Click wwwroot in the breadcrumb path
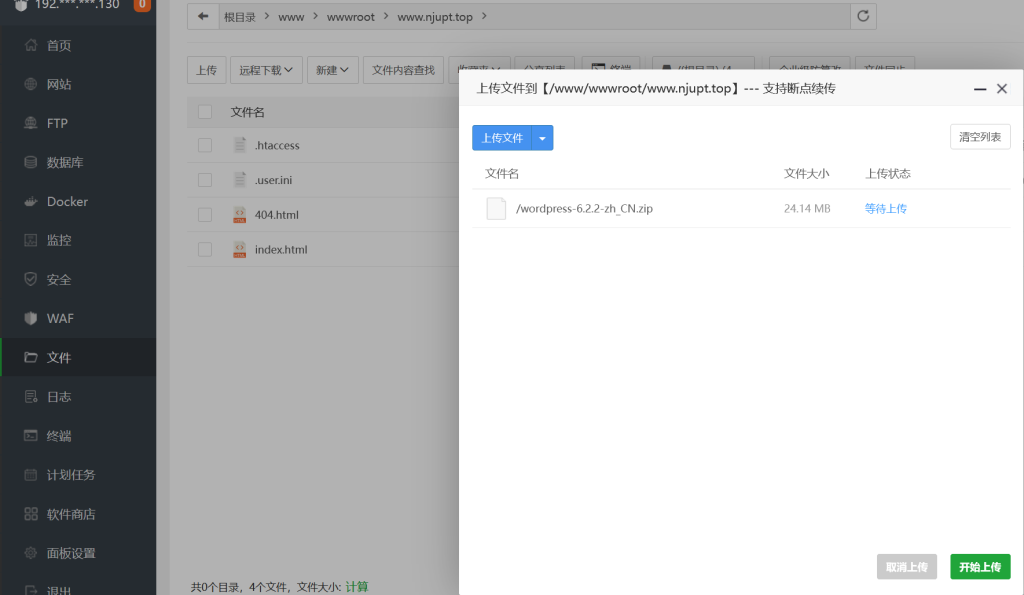 point(351,17)
